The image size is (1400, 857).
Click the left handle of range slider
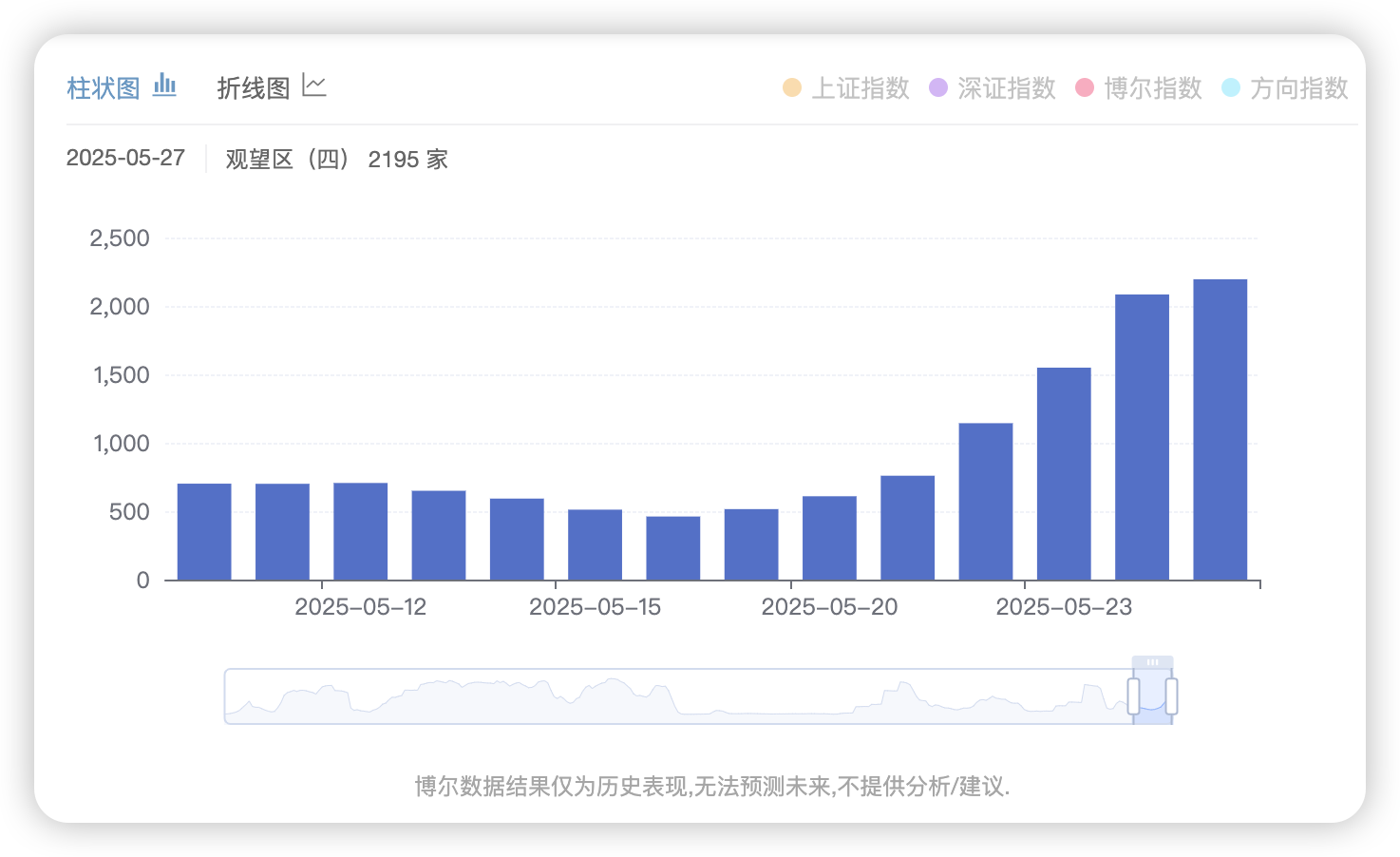1133,696
